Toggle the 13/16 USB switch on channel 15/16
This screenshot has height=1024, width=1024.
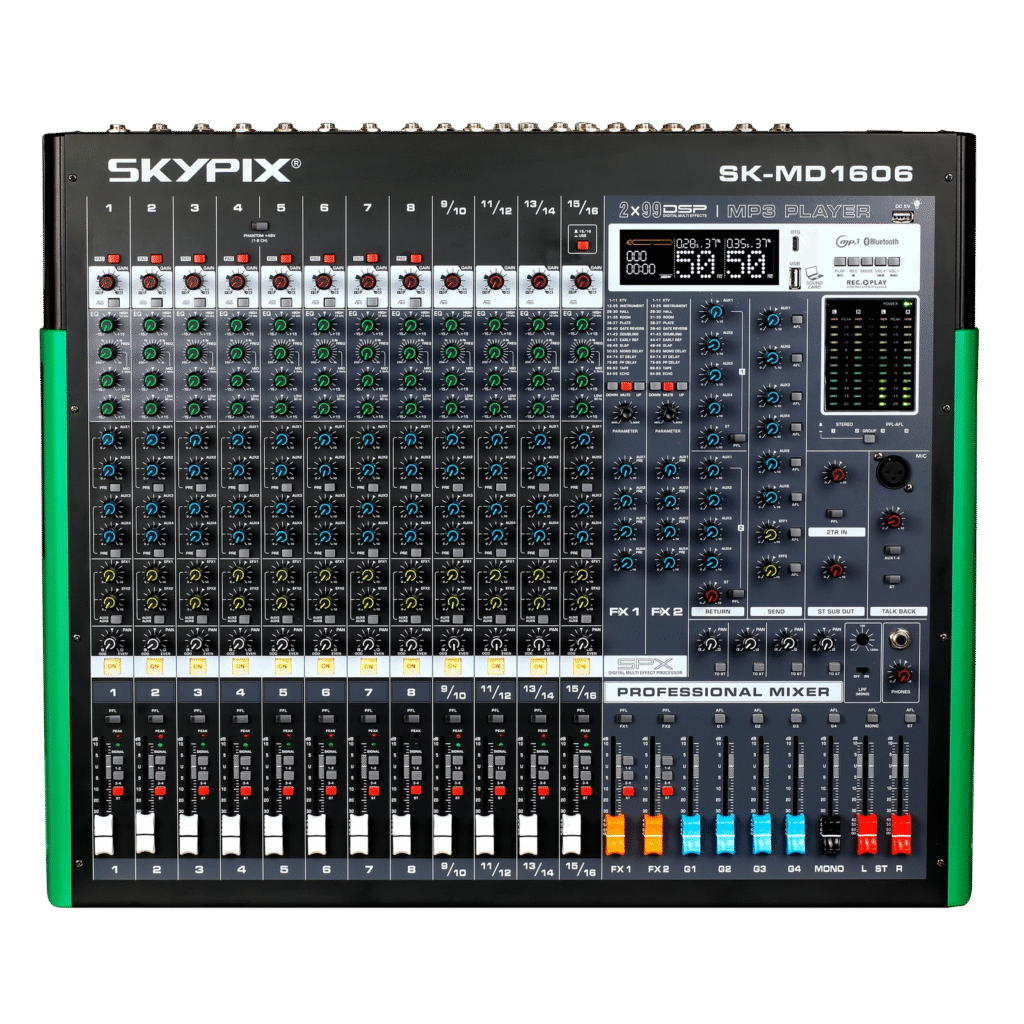(583, 245)
